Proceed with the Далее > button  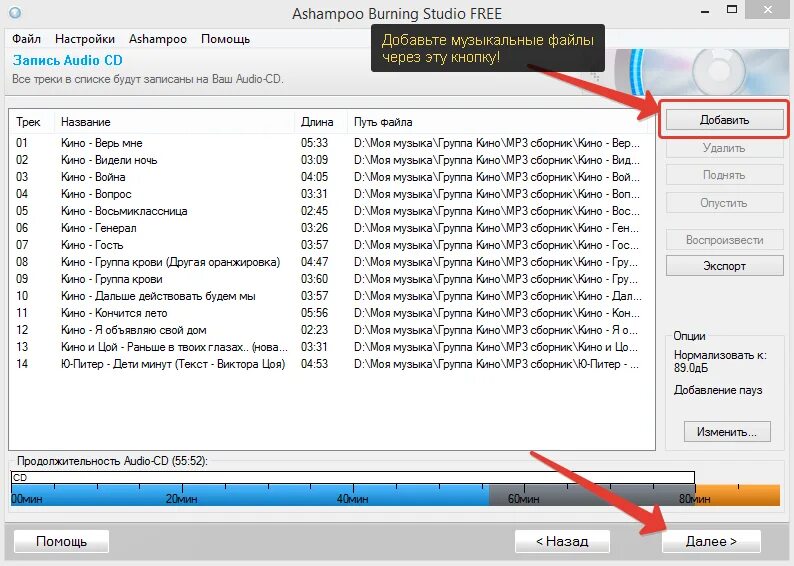click(711, 541)
